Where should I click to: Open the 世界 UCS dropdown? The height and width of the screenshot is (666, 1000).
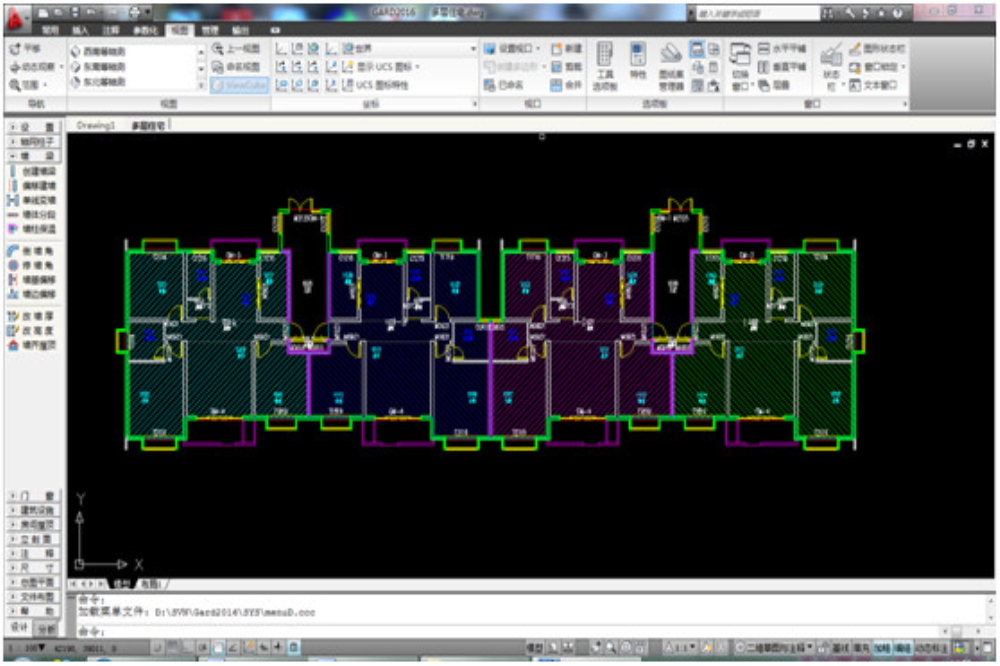coord(410,48)
